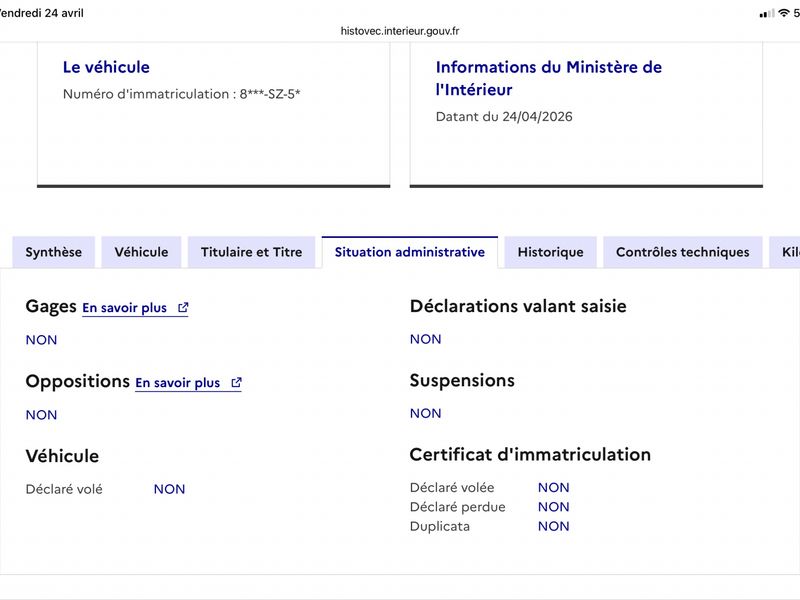Open the Contrôles techniques tab
Viewport: 800px width, 600px height.
[683, 252]
